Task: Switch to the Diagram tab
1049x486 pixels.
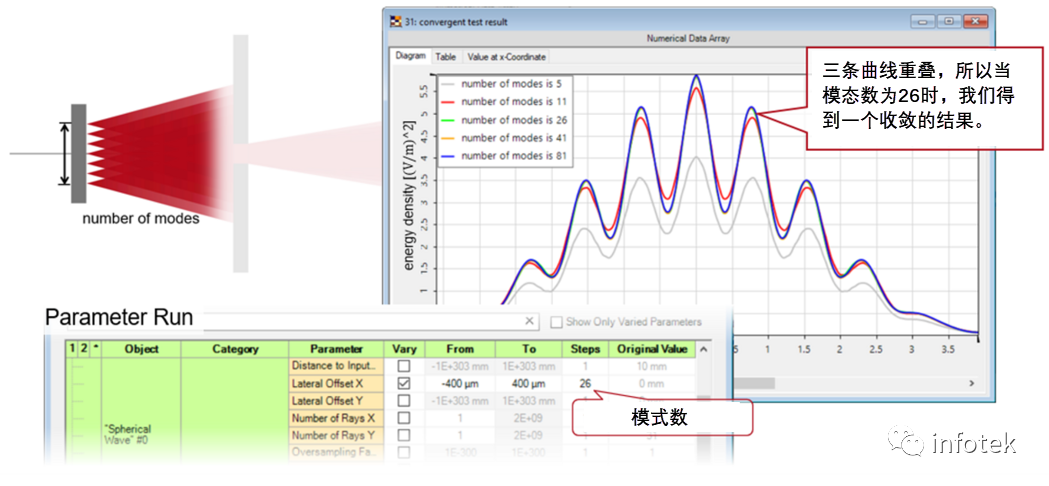Action: [x=410, y=56]
